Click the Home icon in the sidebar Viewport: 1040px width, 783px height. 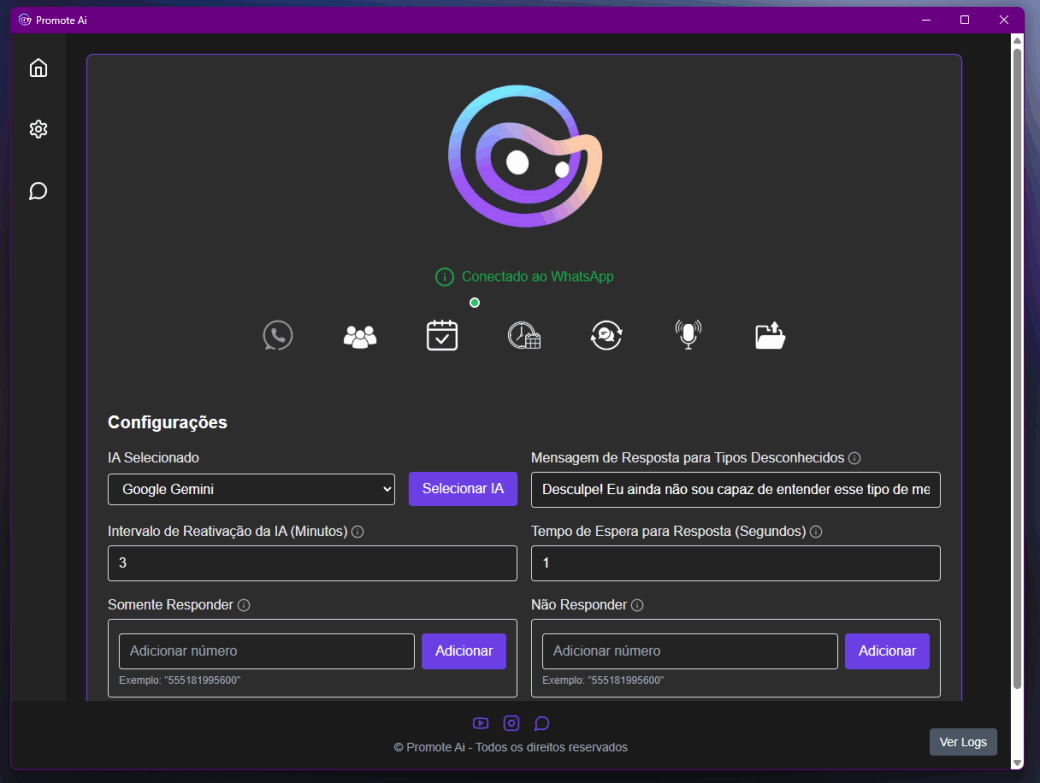pos(38,67)
